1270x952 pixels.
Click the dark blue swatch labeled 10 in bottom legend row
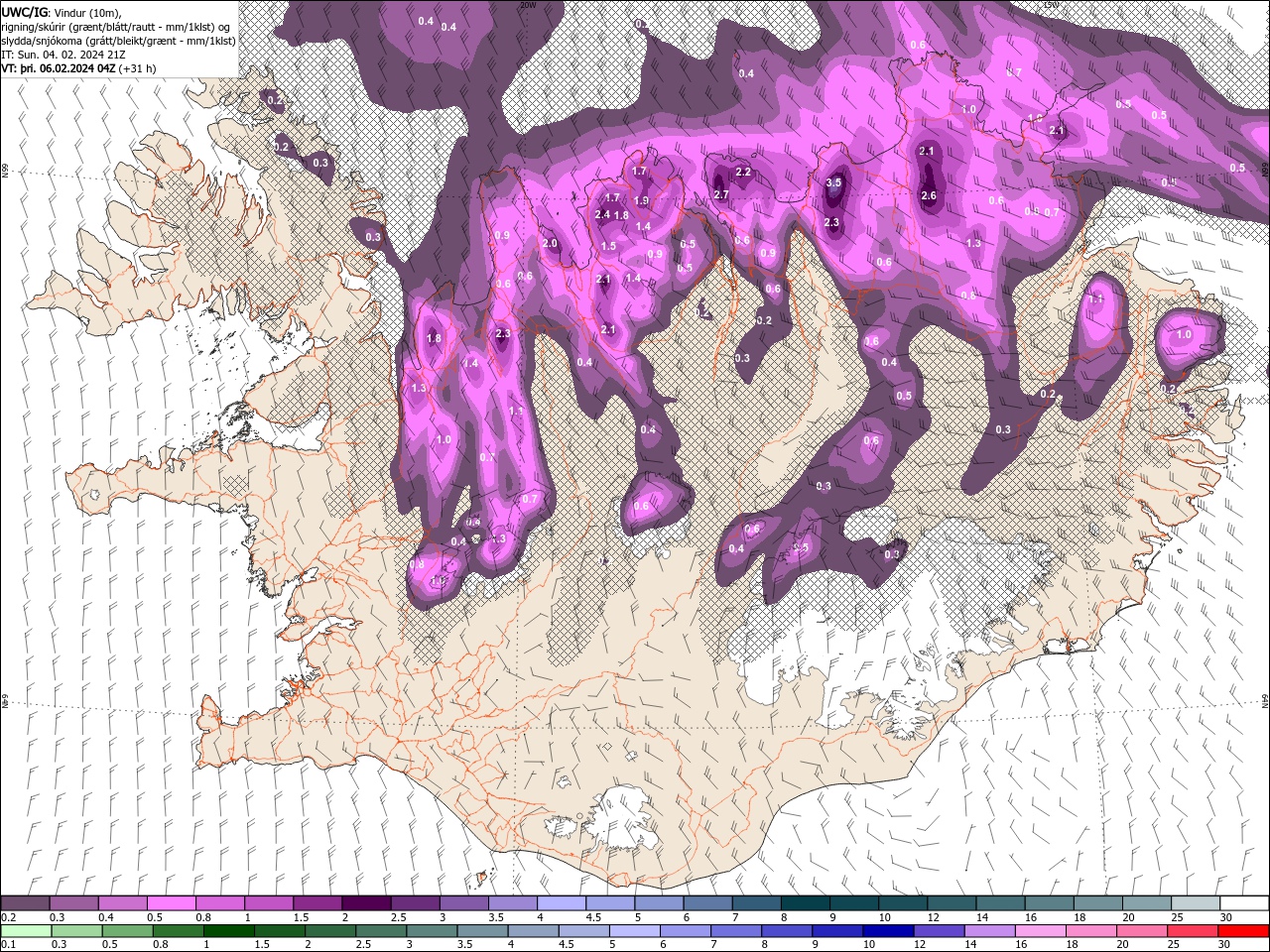(886, 930)
